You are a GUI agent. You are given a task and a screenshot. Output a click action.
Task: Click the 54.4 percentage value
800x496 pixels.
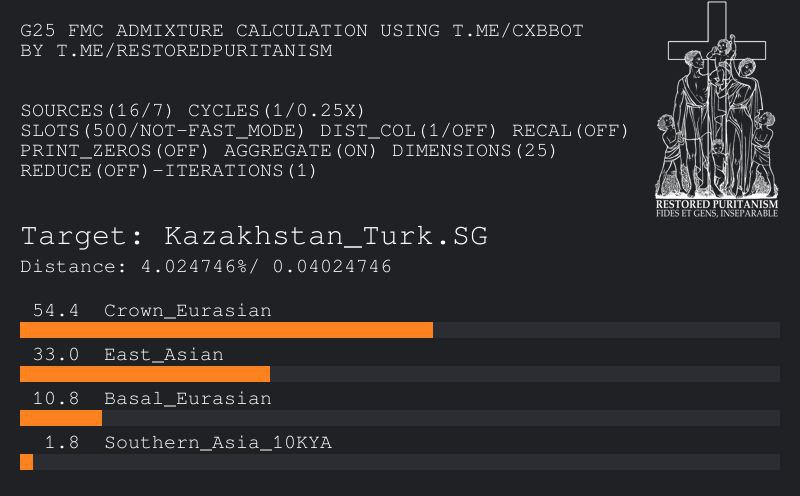pos(56,310)
